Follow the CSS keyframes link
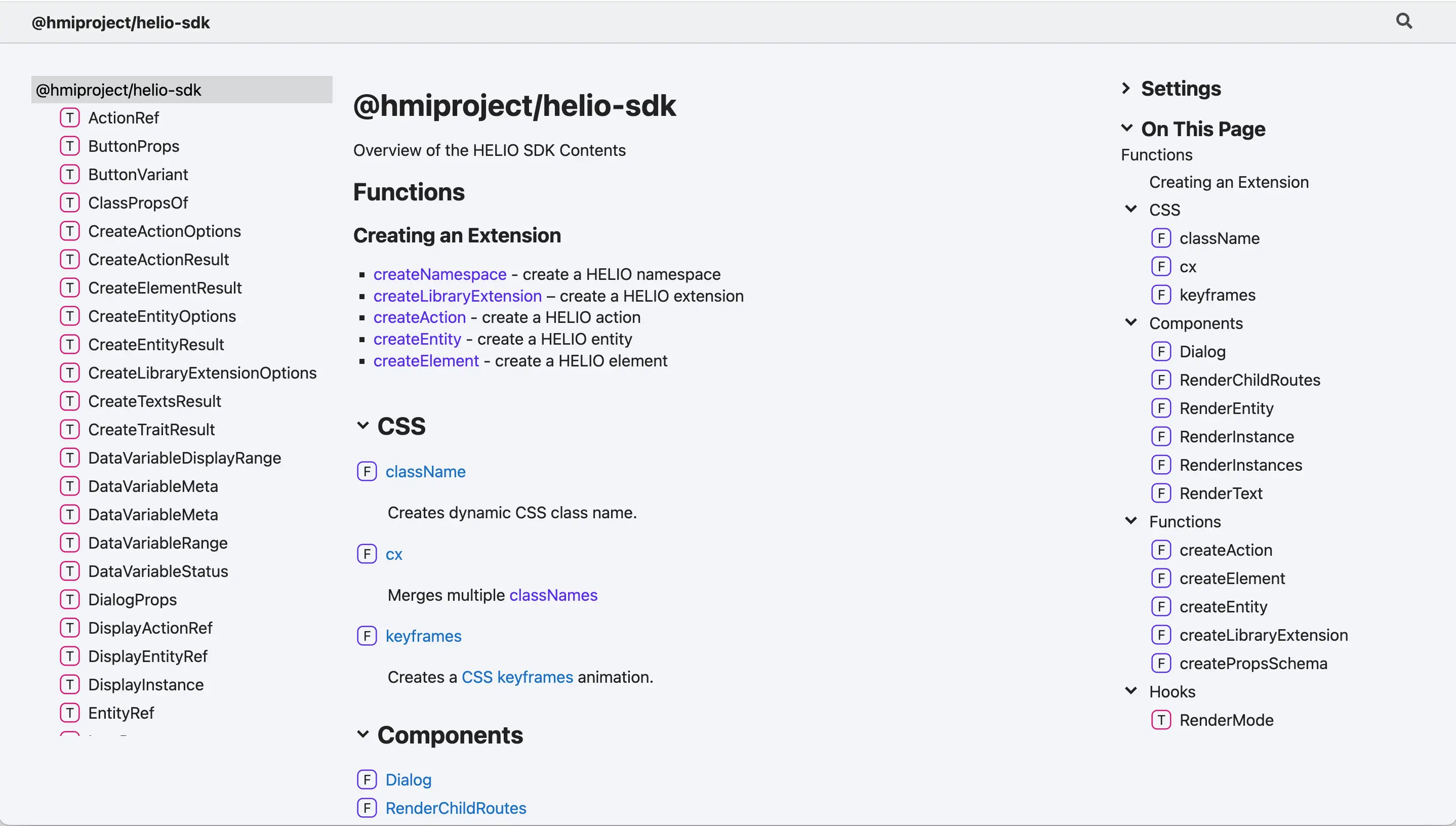The width and height of the screenshot is (1456, 826). [517, 677]
